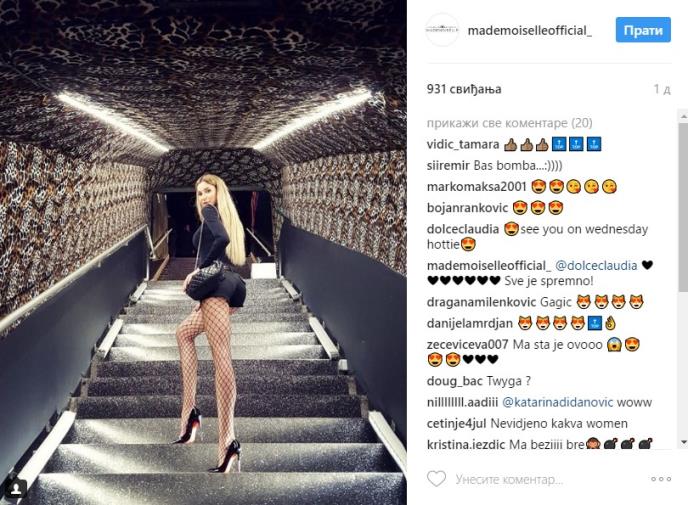
Task: Open the @katarinadidanovic mention link
Action: (x=557, y=402)
